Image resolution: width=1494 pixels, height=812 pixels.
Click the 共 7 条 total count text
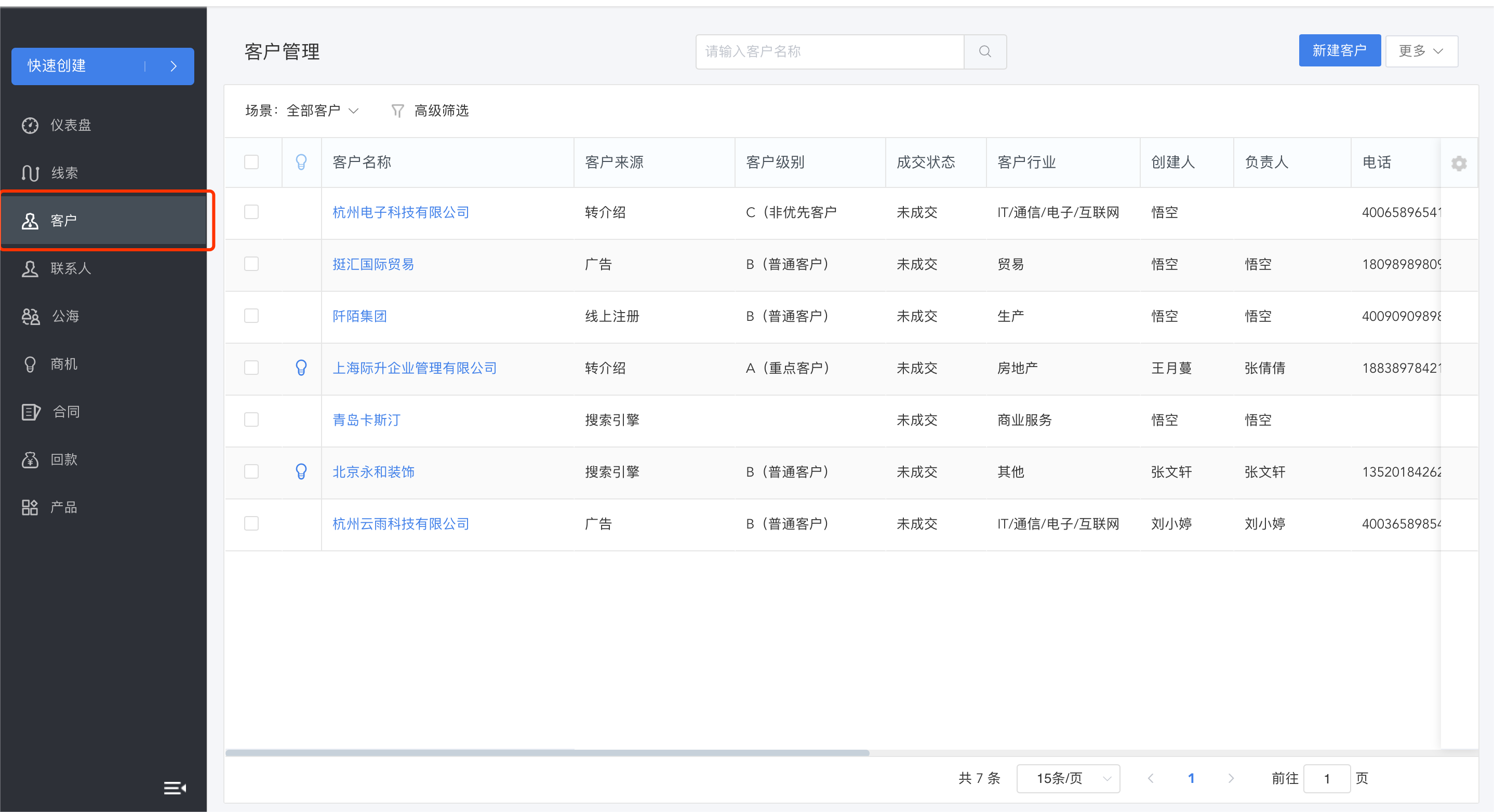[979, 778]
